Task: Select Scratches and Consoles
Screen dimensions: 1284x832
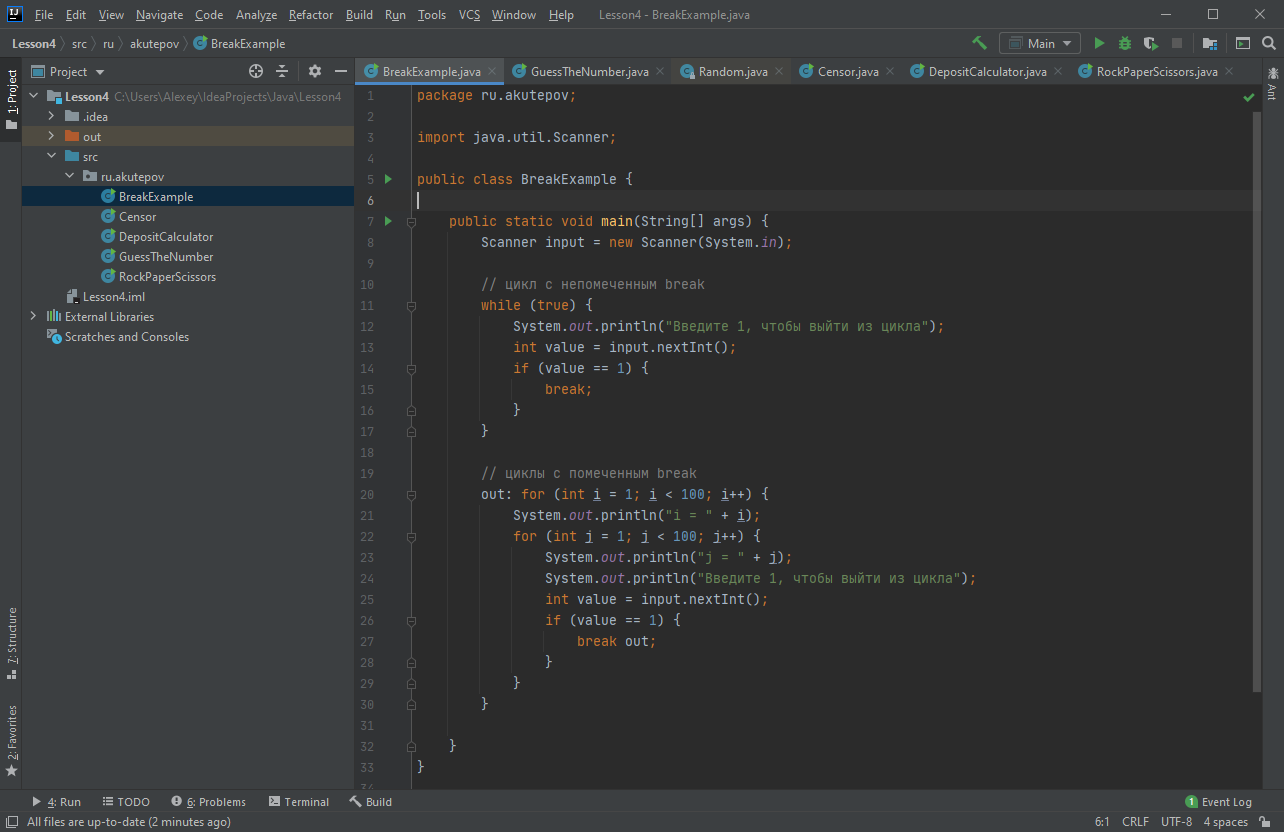Action: coord(127,336)
